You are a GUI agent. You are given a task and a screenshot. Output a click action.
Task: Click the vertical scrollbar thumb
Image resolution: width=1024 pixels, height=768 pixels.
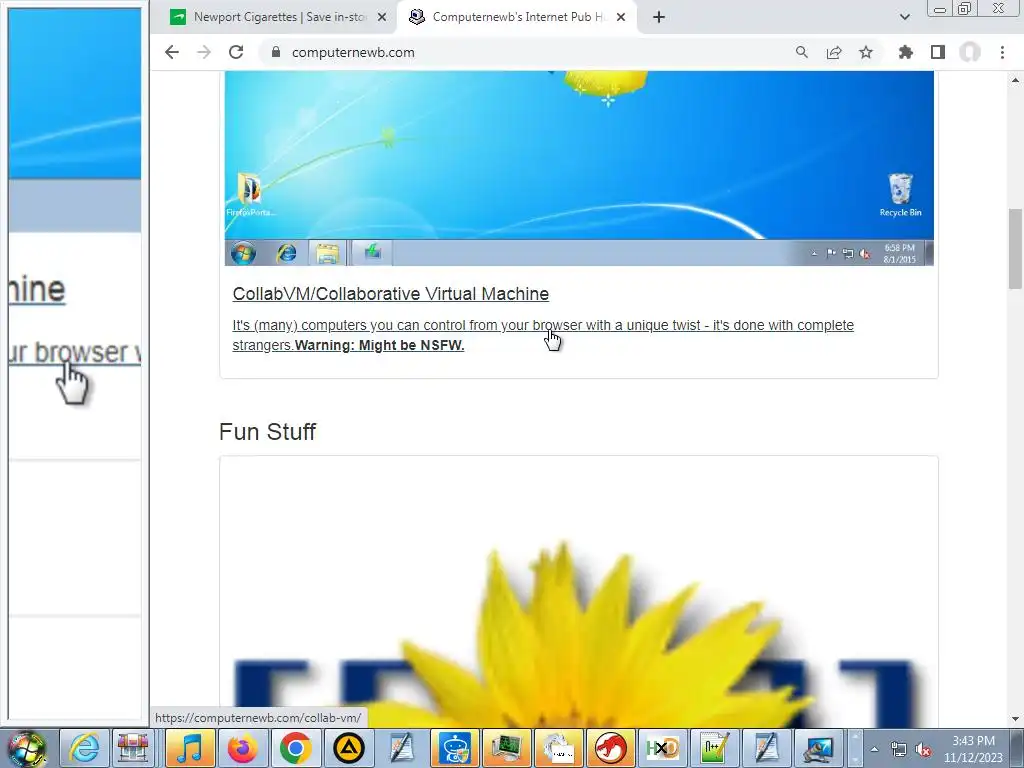click(1015, 248)
